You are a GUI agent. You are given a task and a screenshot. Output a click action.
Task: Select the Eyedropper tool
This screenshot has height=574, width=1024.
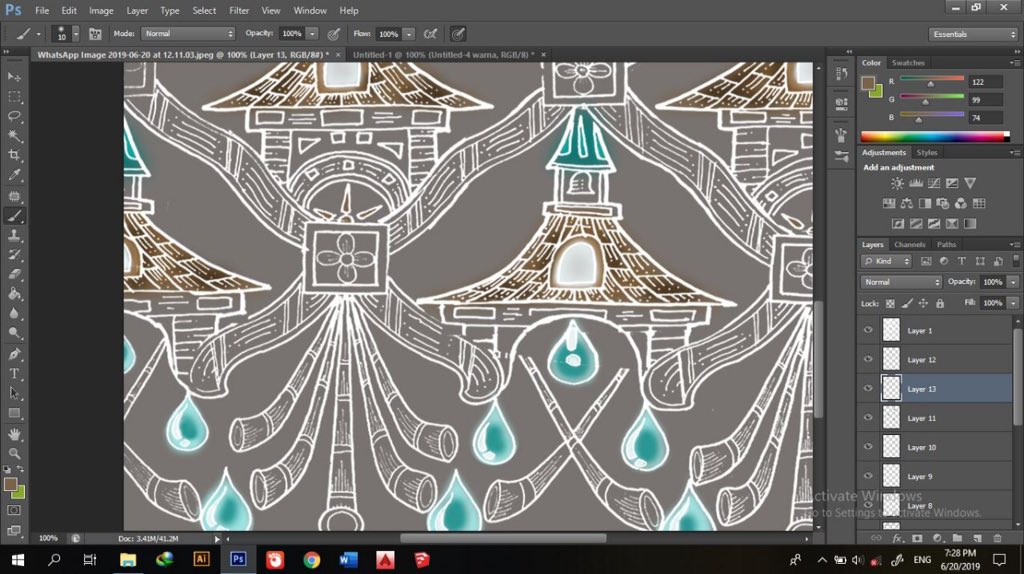click(14, 175)
